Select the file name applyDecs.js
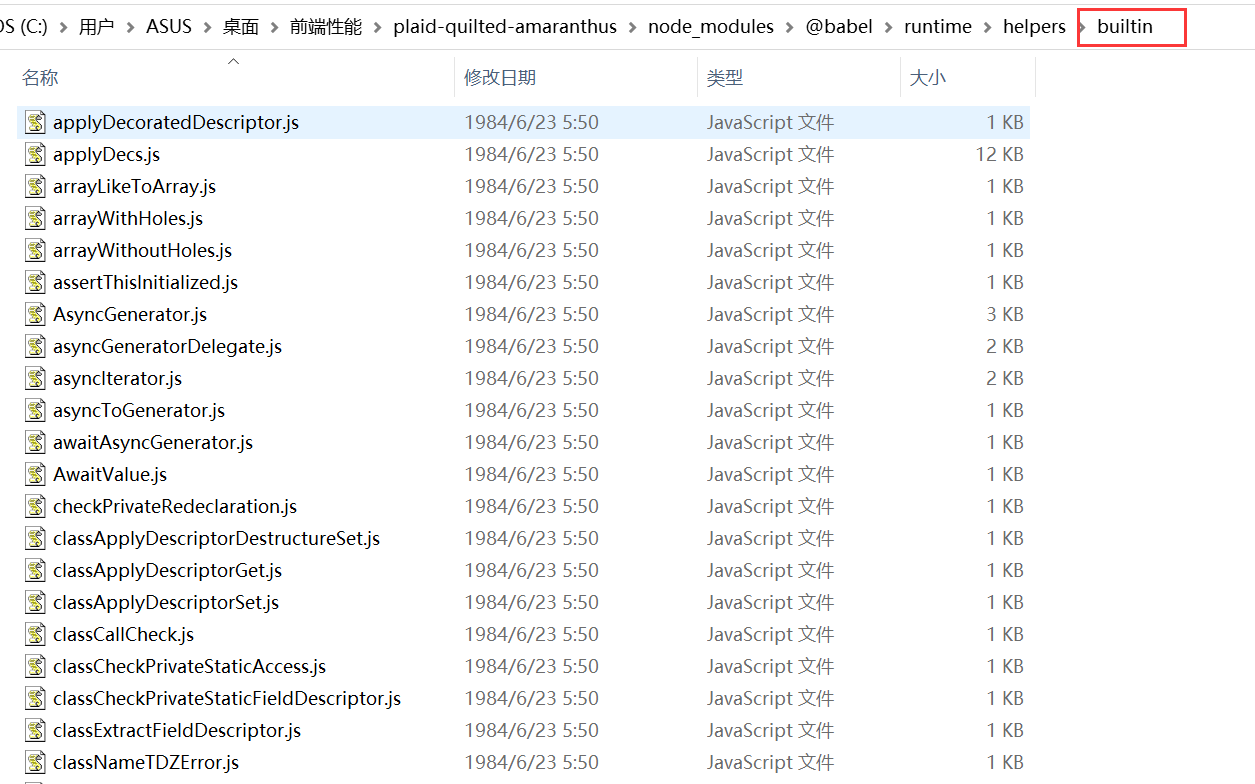This screenshot has height=784, width=1255. coord(106,154)
